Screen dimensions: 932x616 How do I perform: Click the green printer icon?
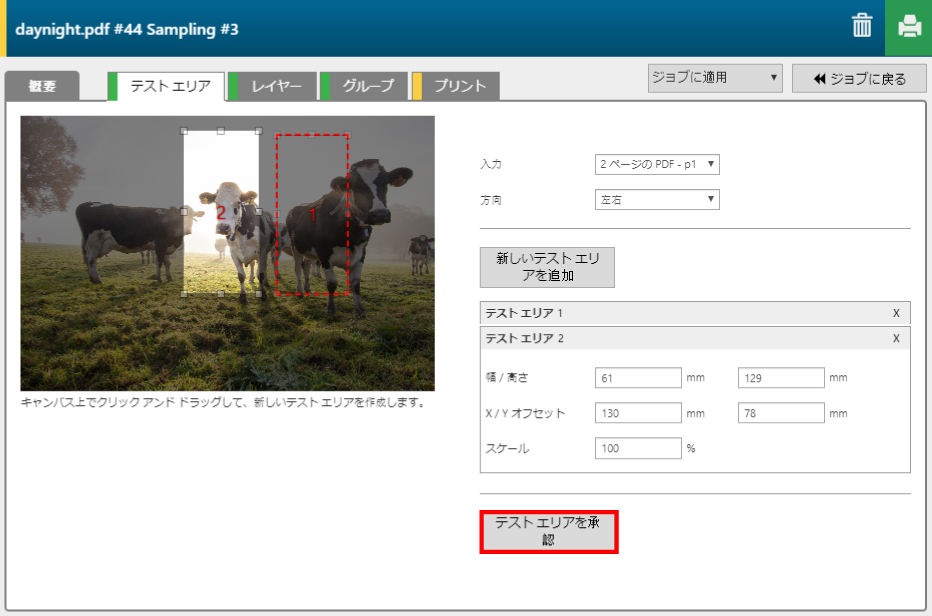click(909, 27)
